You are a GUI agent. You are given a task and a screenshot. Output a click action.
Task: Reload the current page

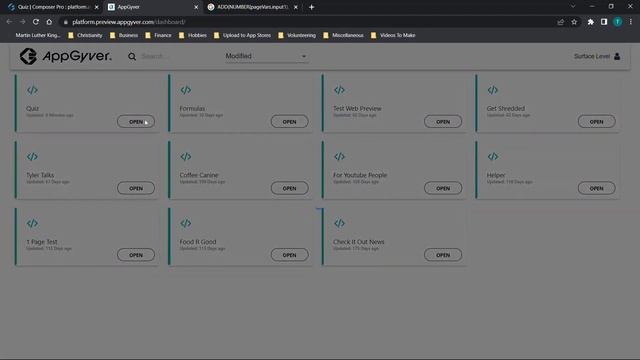(36, 22)
